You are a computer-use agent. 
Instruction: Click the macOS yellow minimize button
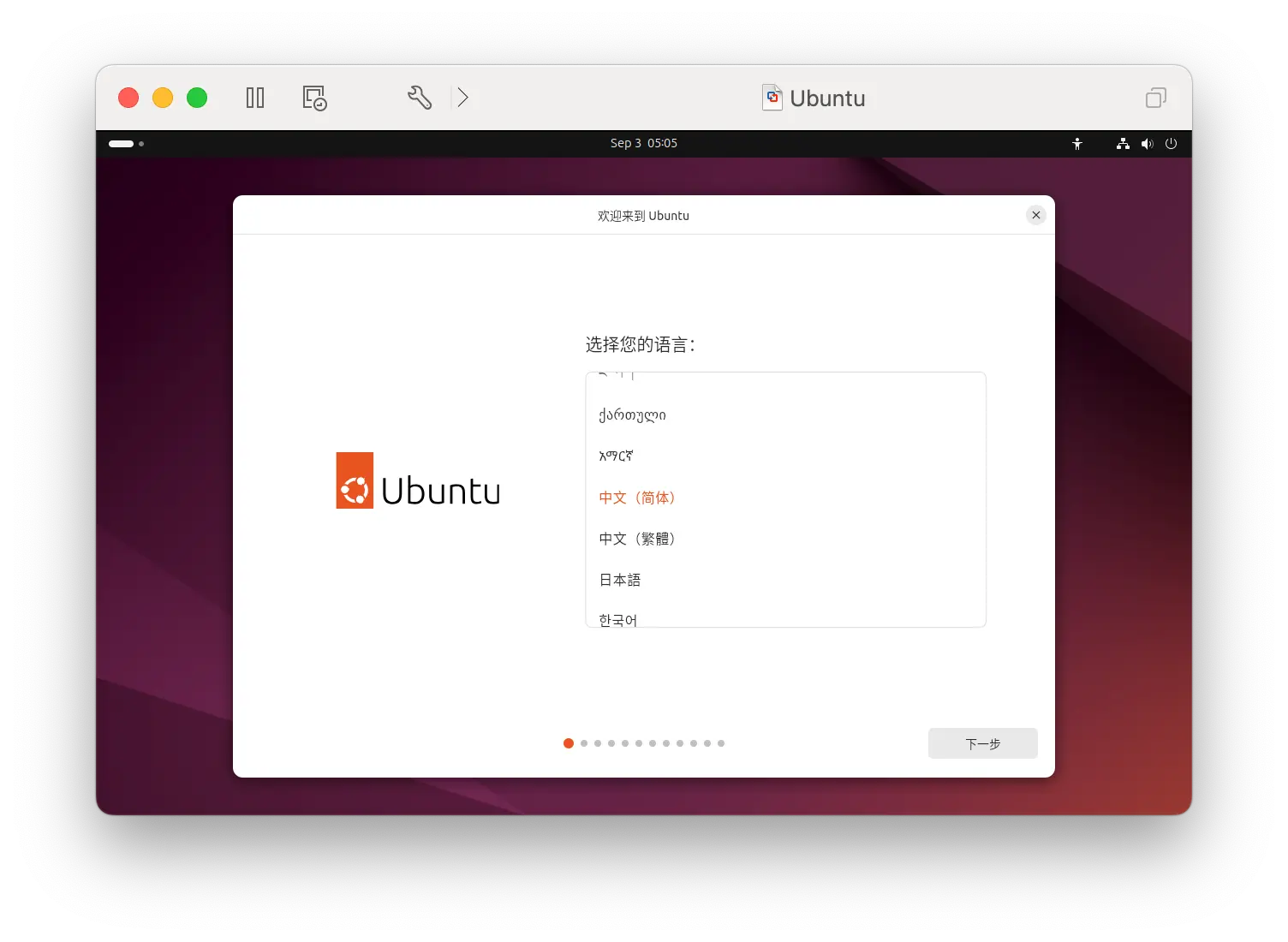point(163,98)
